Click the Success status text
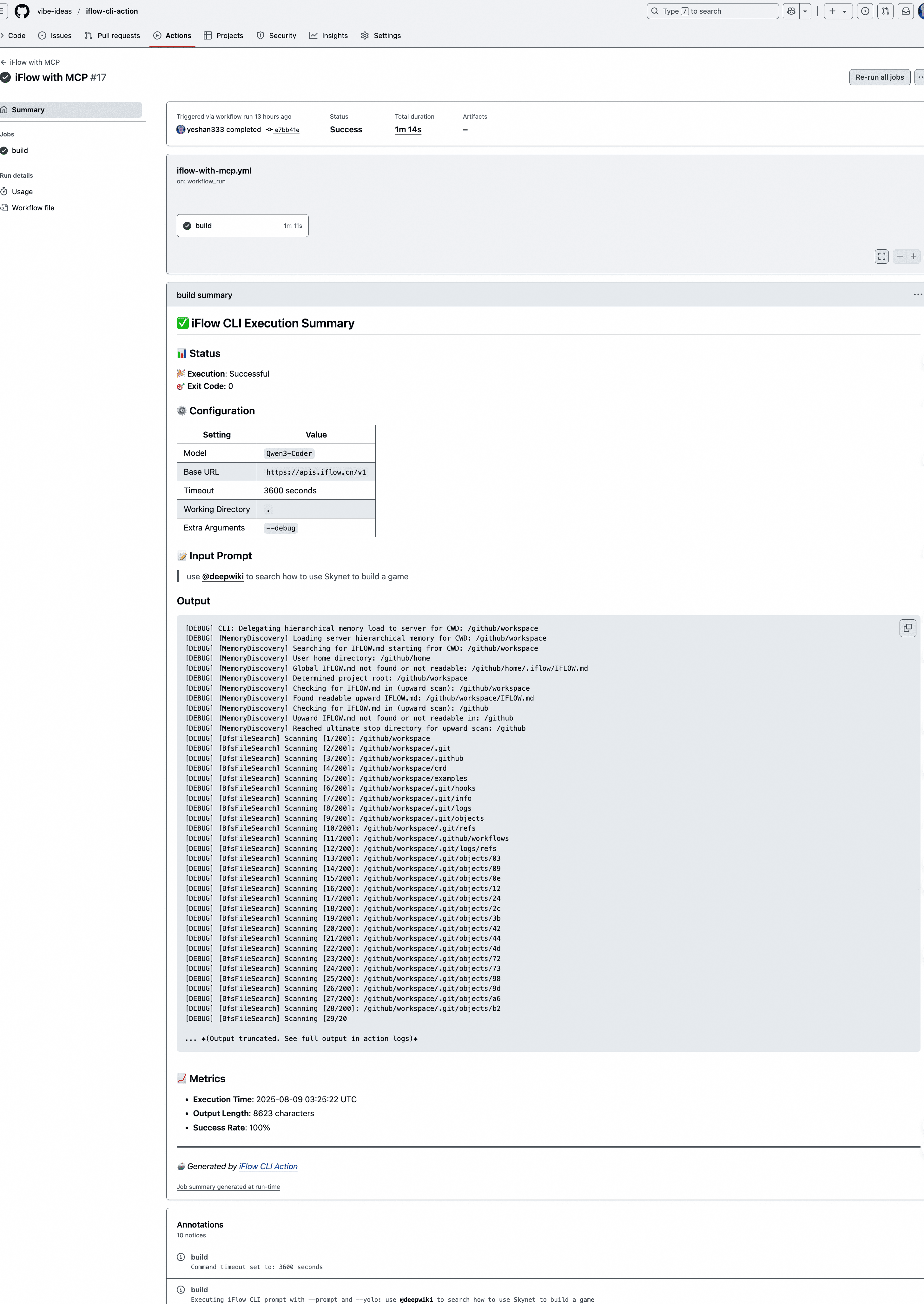 pos(346,130)
